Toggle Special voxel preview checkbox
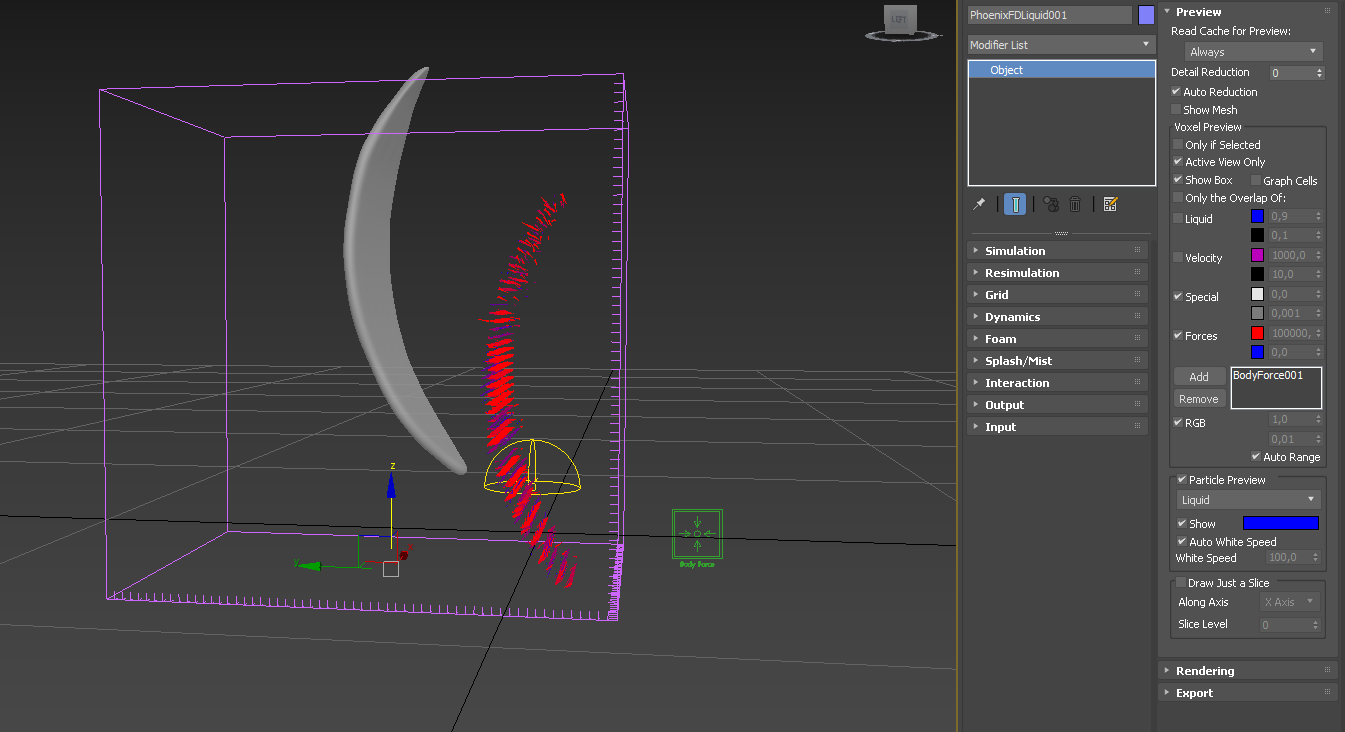The height and width of the screenshot is (732, 1345). 1178,297
